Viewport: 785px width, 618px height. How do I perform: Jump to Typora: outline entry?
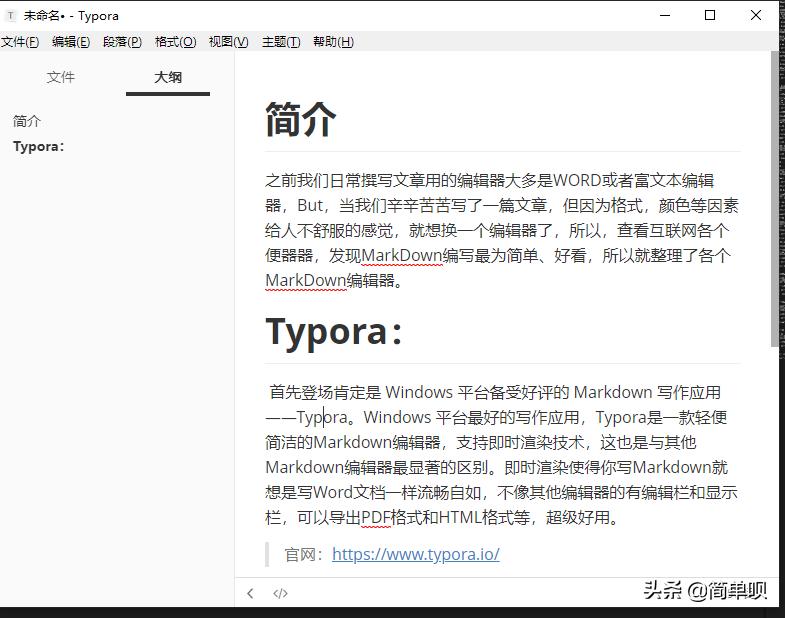tap(39, 146)
